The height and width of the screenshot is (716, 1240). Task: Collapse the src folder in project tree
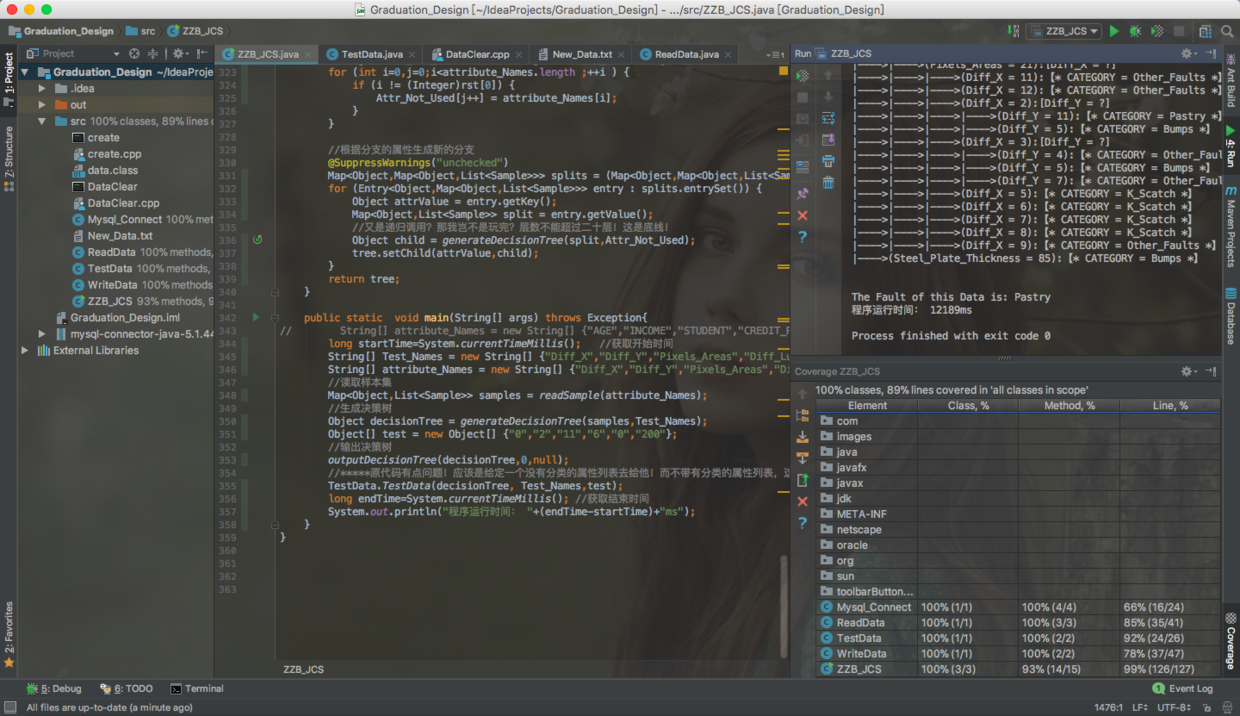pos(42,121)
